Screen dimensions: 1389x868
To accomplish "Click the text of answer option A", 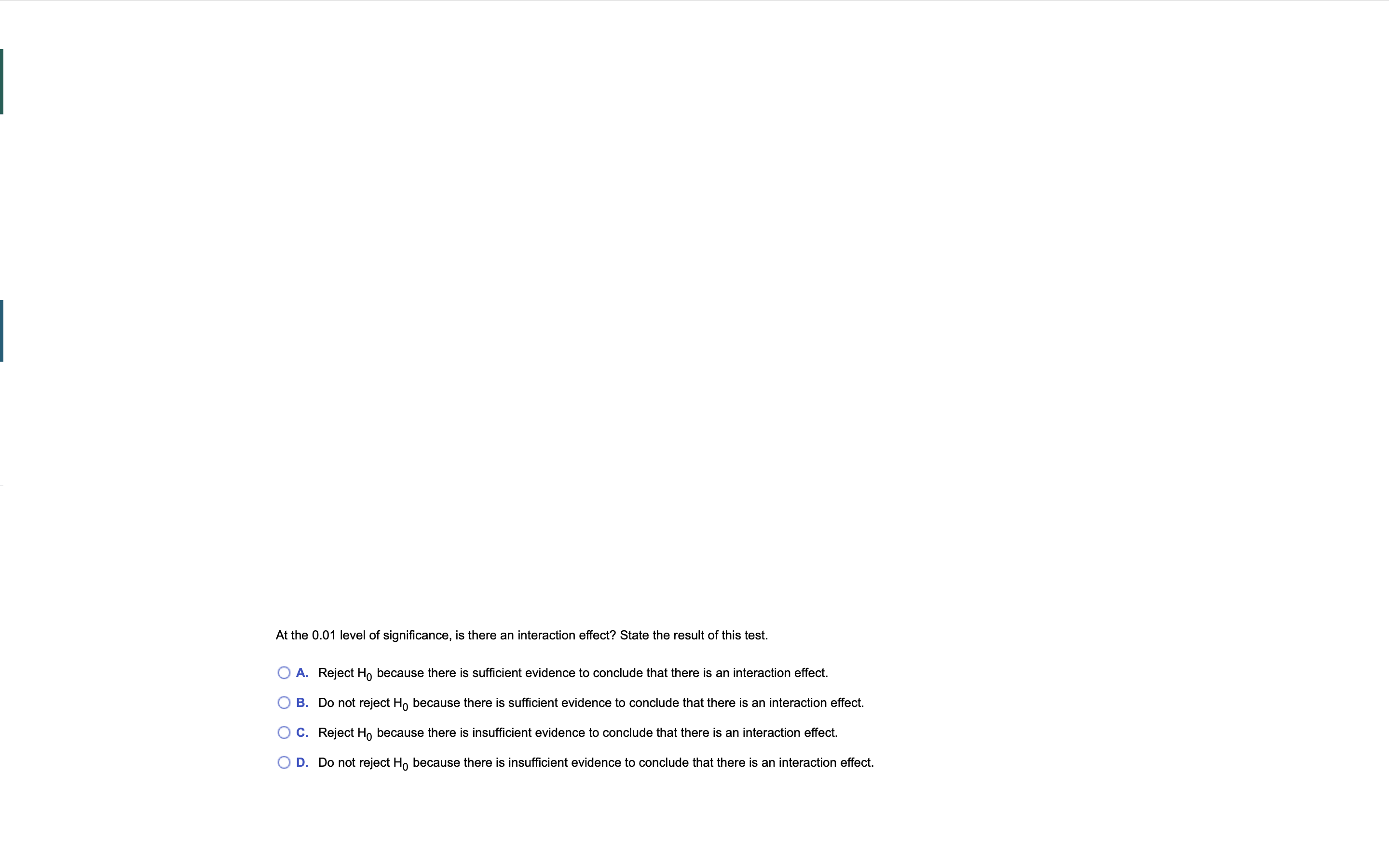I will 573,672.
